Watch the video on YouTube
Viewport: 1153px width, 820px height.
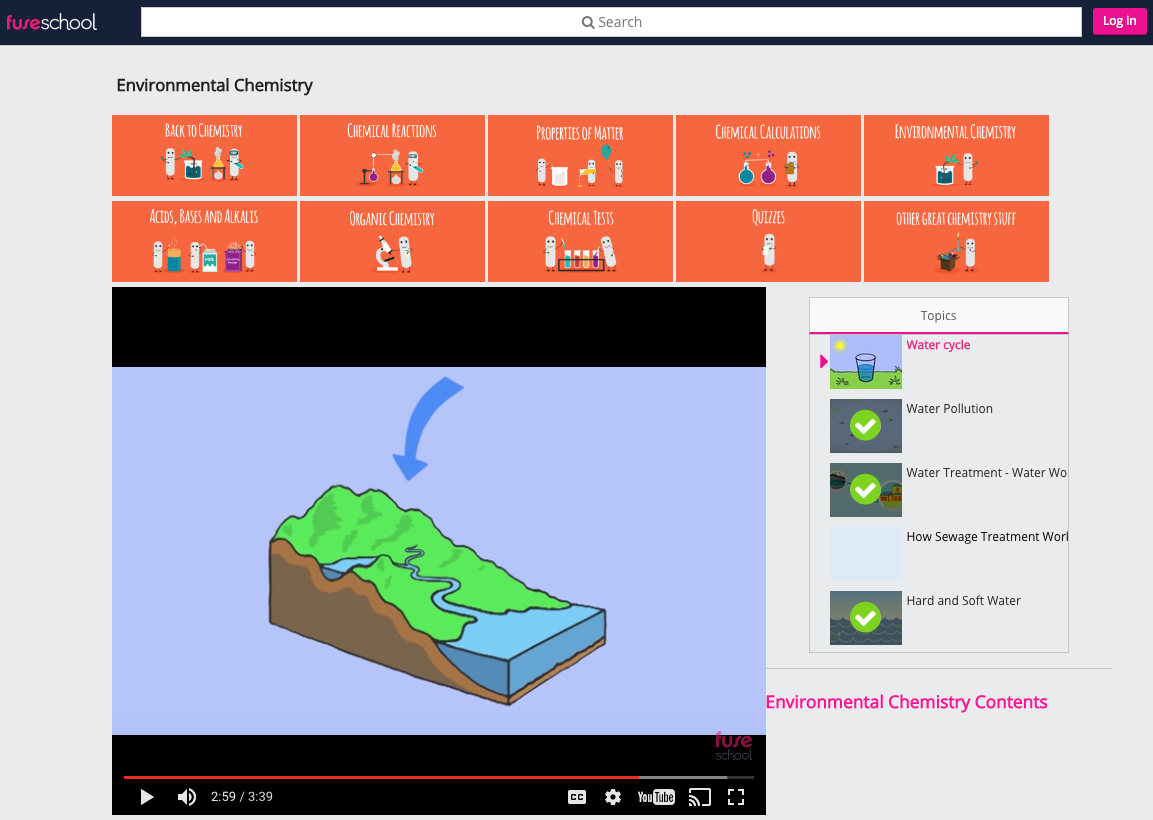pos(655,797)
